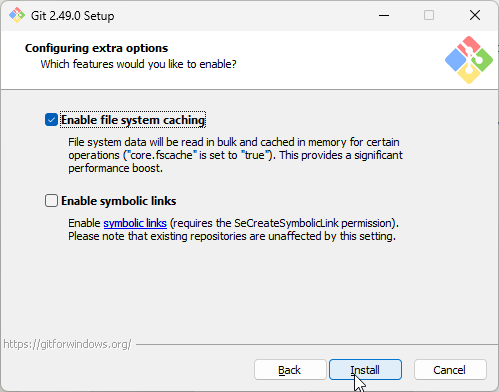Cancel the Git setup
Screen dimensions: 499x392
tap(450, 370)
